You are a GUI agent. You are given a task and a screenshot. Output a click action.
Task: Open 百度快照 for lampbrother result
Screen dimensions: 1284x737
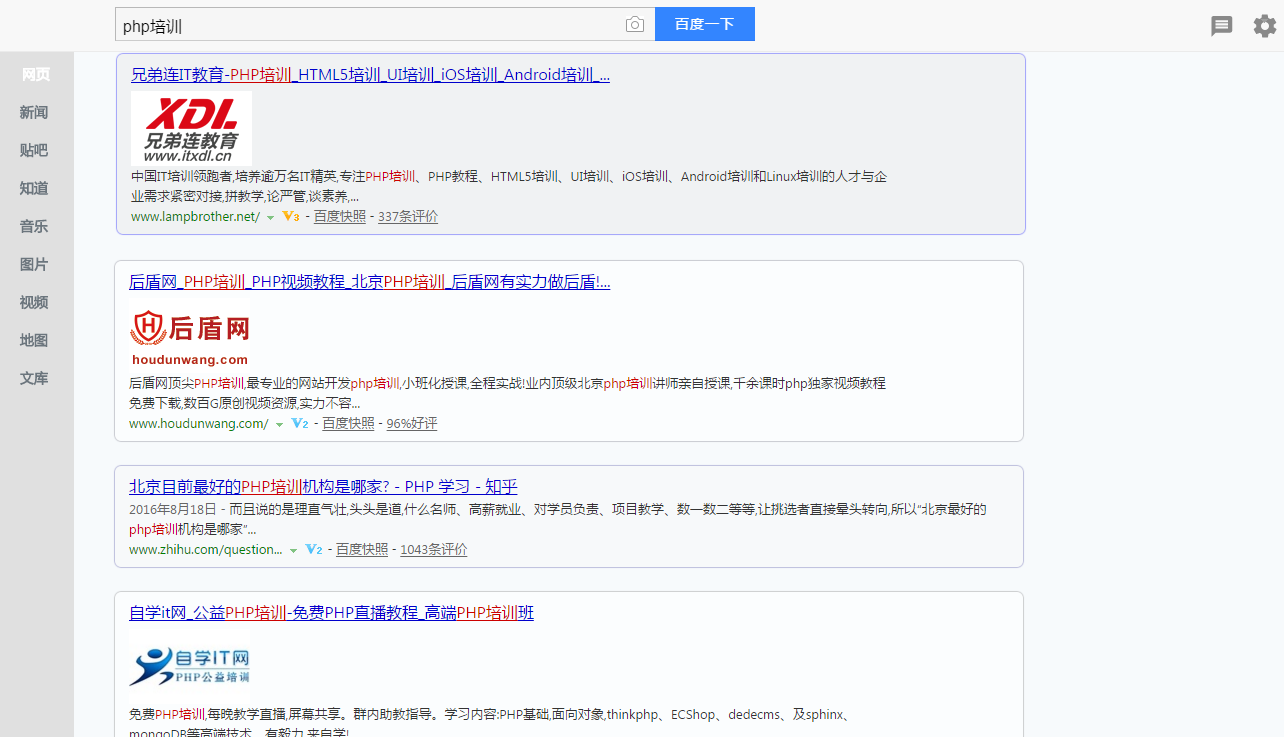tap(340, 216)
